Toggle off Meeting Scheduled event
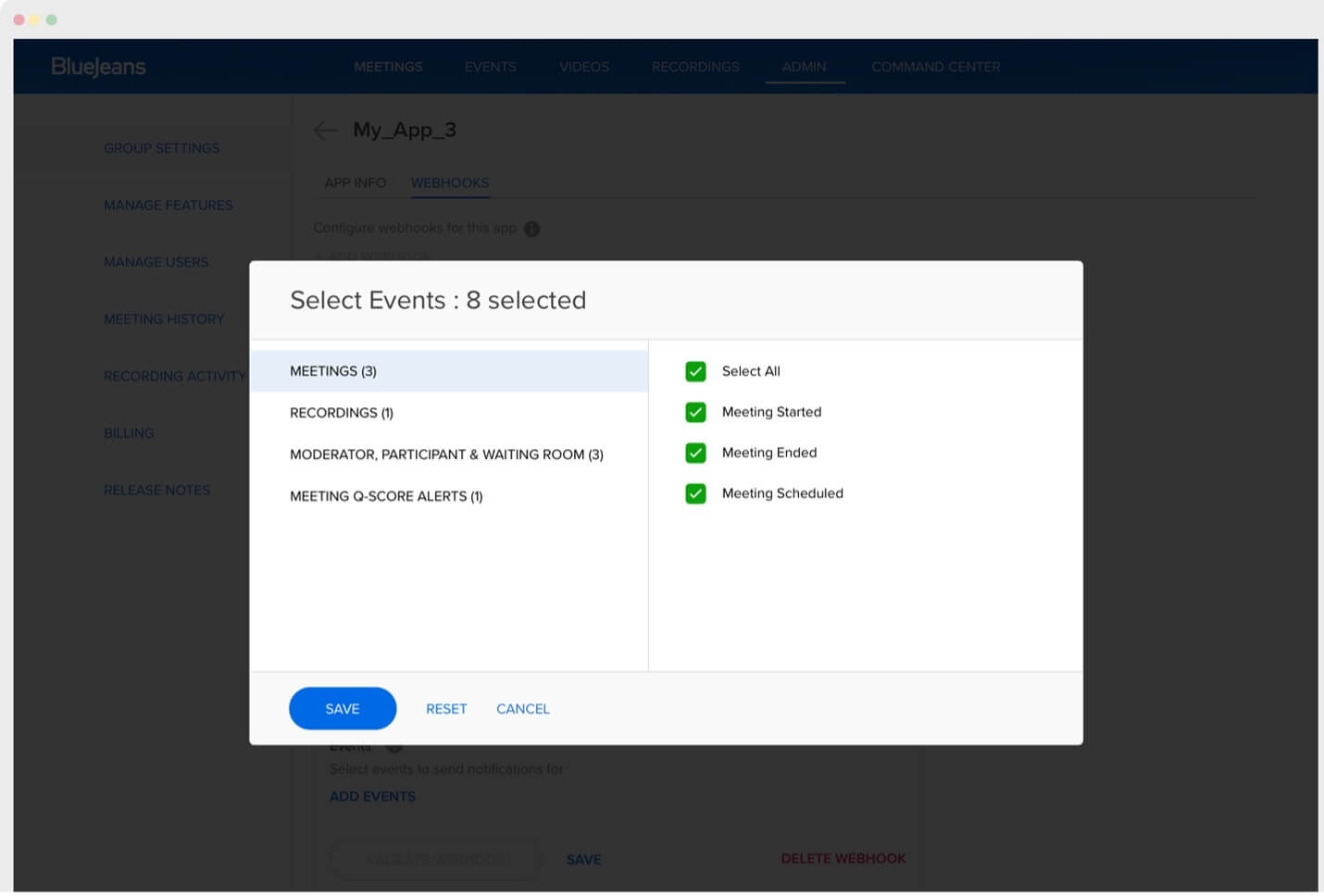This screenshot has height=896, width=1324. click(695, 493)
